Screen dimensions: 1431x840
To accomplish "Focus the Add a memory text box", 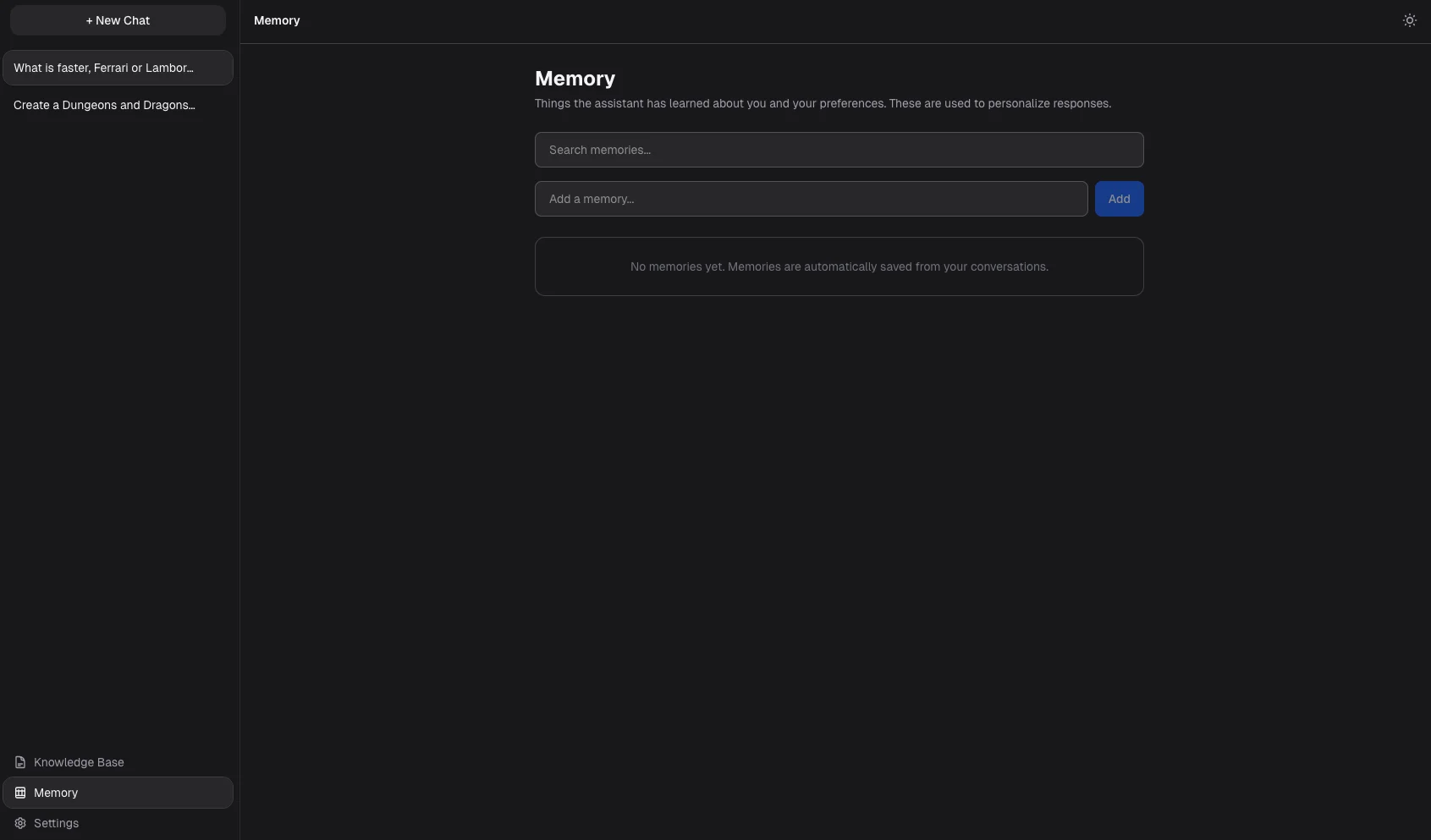I will (x=811, y=198).
